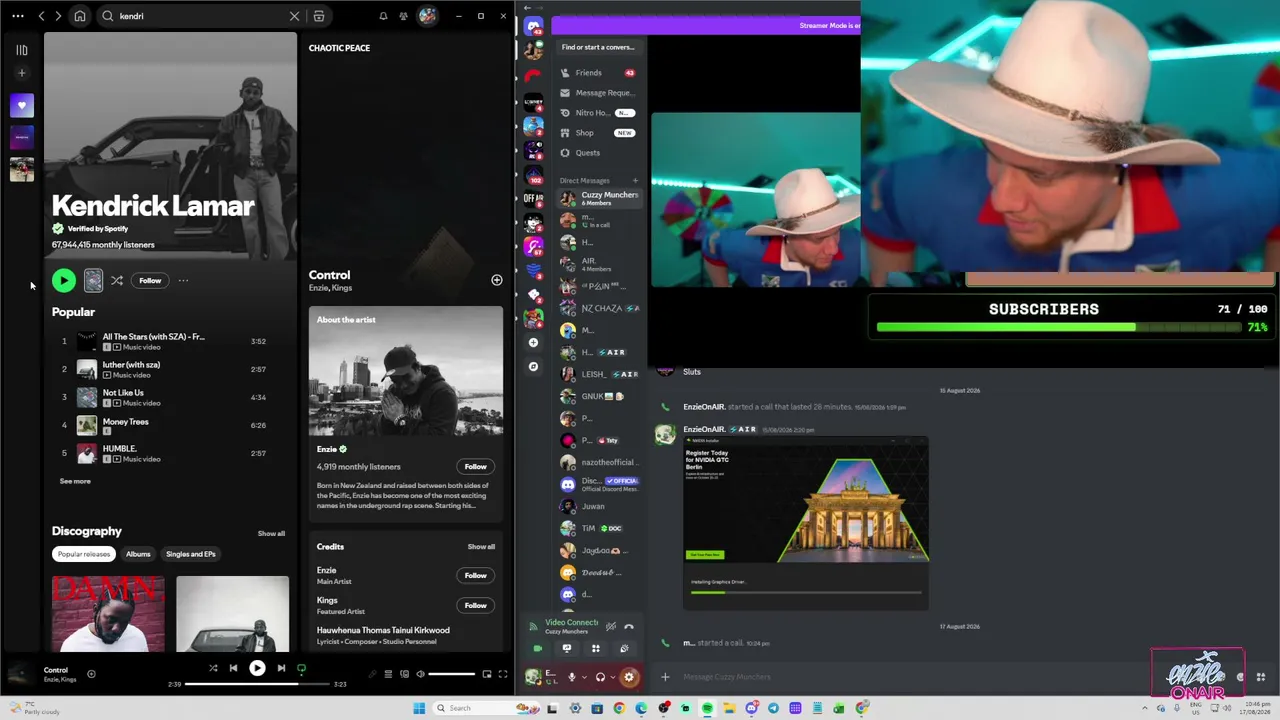The width and height of the screenshot is (1280, 720).
Task: Expand Your Library in Spotify sidebar
Action: 21,49
